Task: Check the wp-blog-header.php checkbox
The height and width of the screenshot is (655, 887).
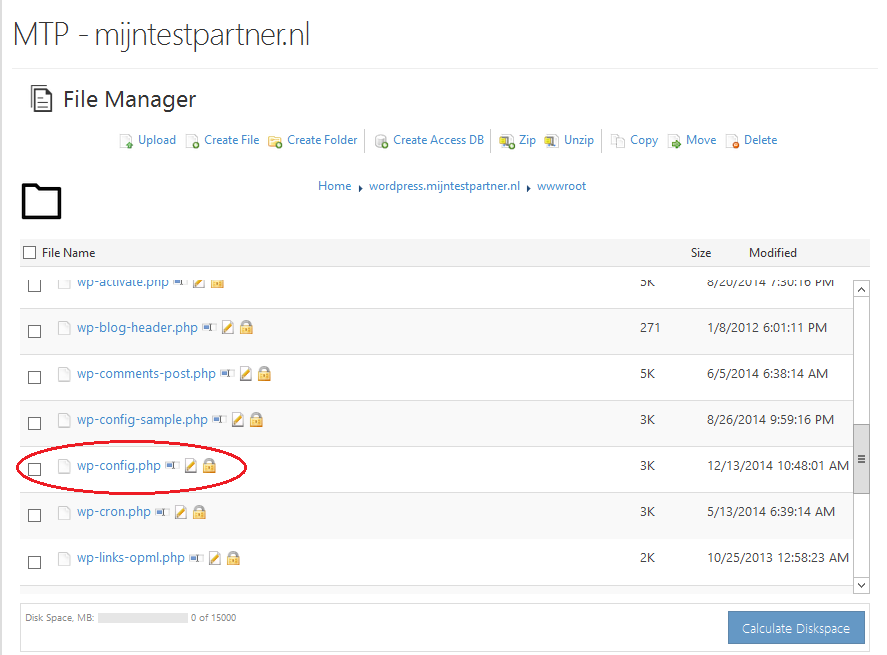Action: click(35, 331)
